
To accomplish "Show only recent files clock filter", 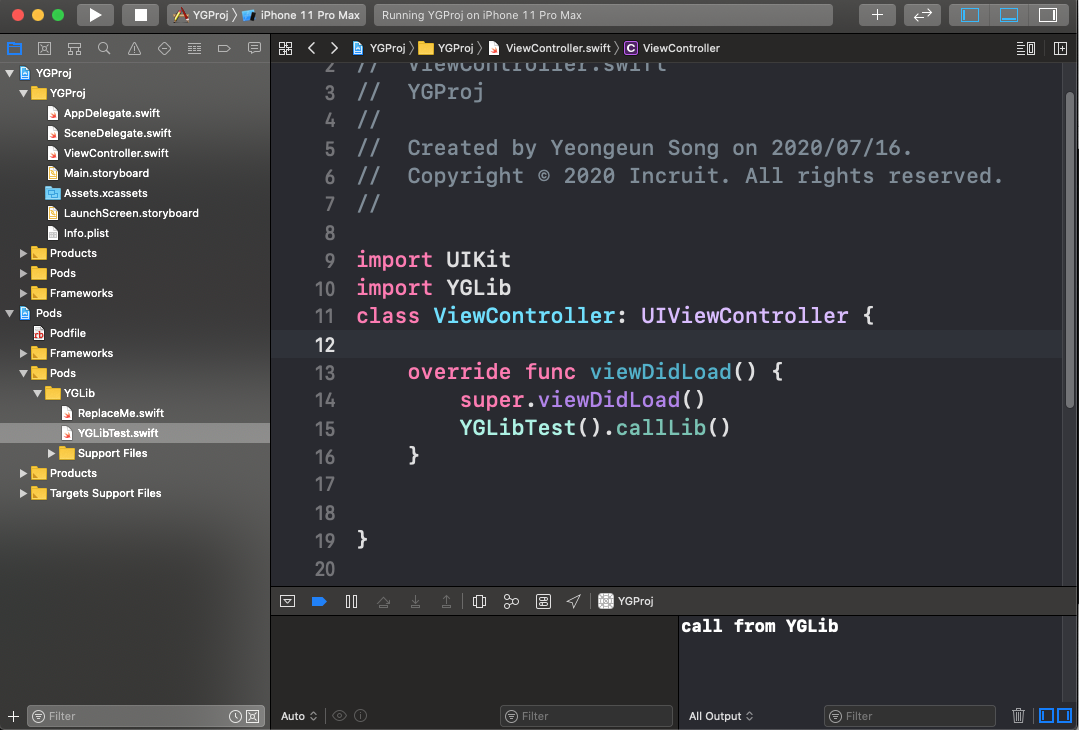I will pyautogui.click(x=235, y=716).
